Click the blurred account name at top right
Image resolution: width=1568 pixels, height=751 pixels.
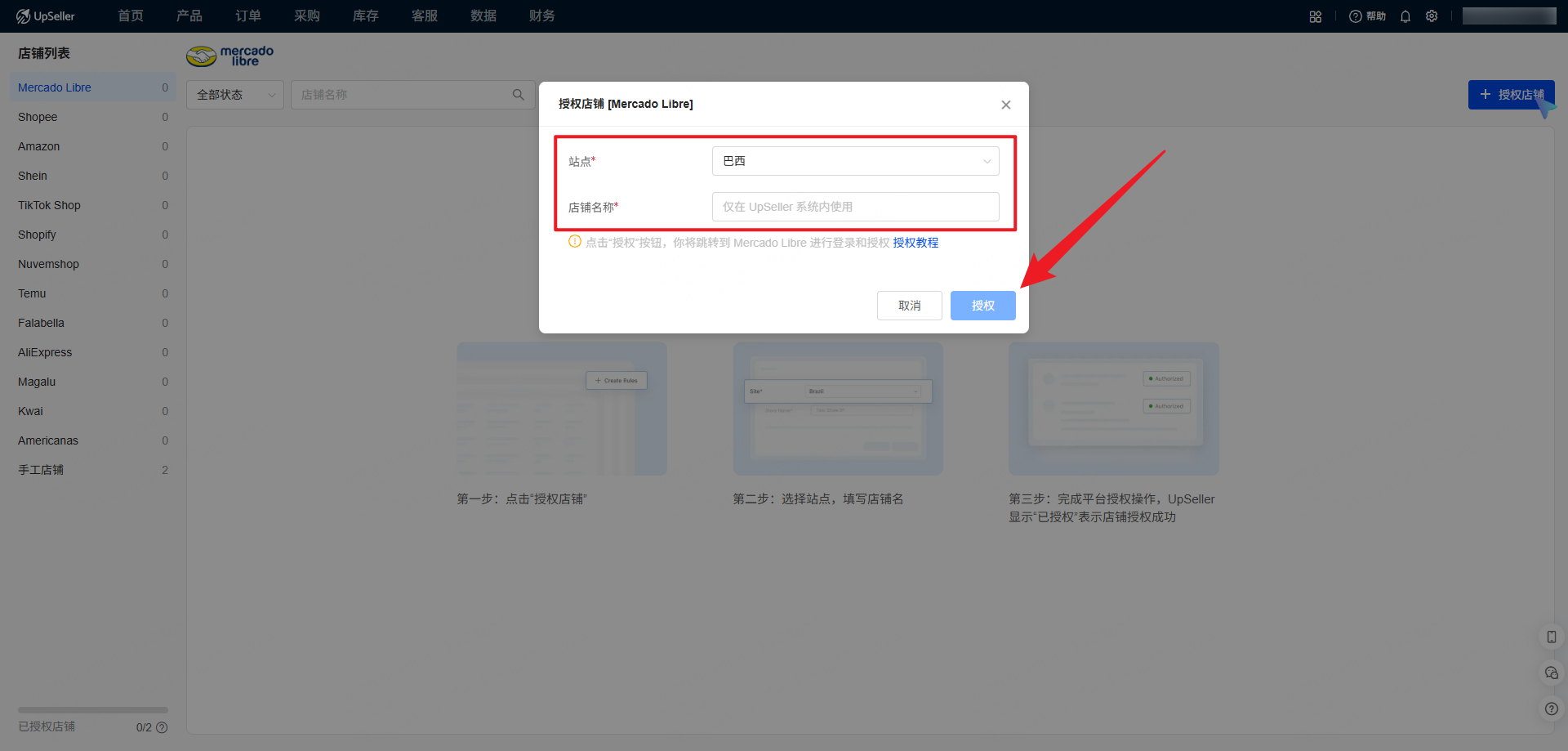coord(1509,16)
